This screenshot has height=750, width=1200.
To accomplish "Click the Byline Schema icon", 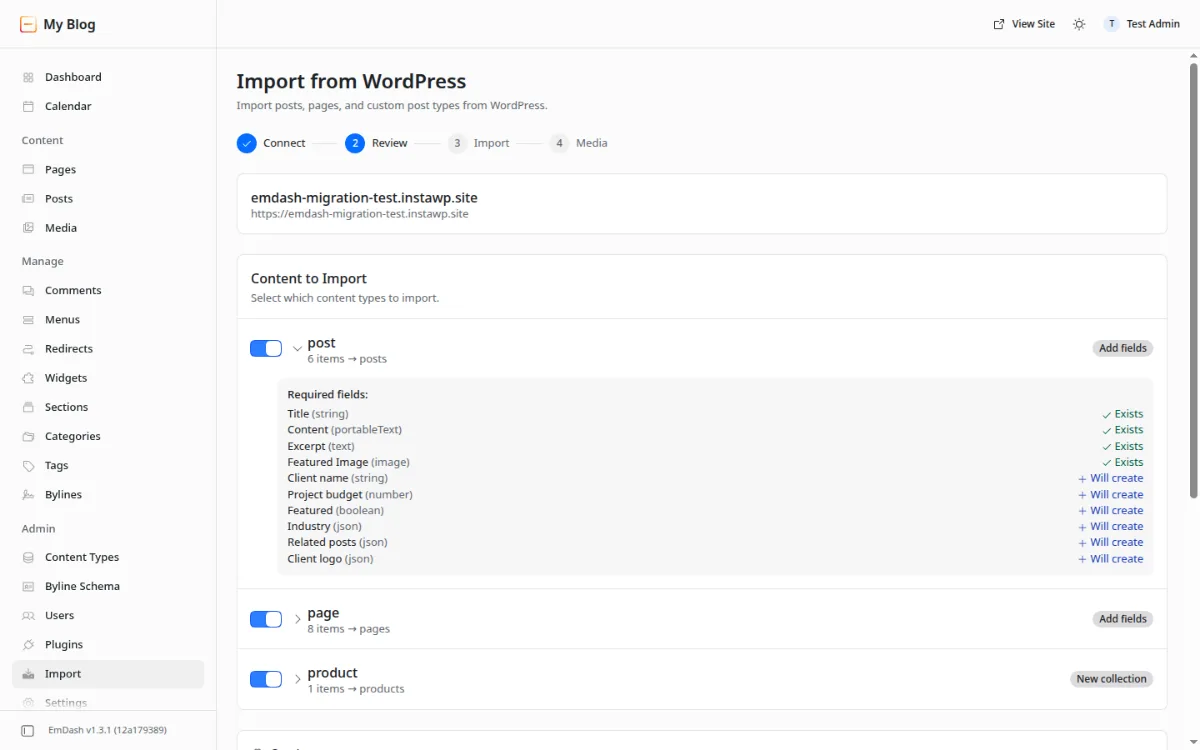I will coord(28,586).
